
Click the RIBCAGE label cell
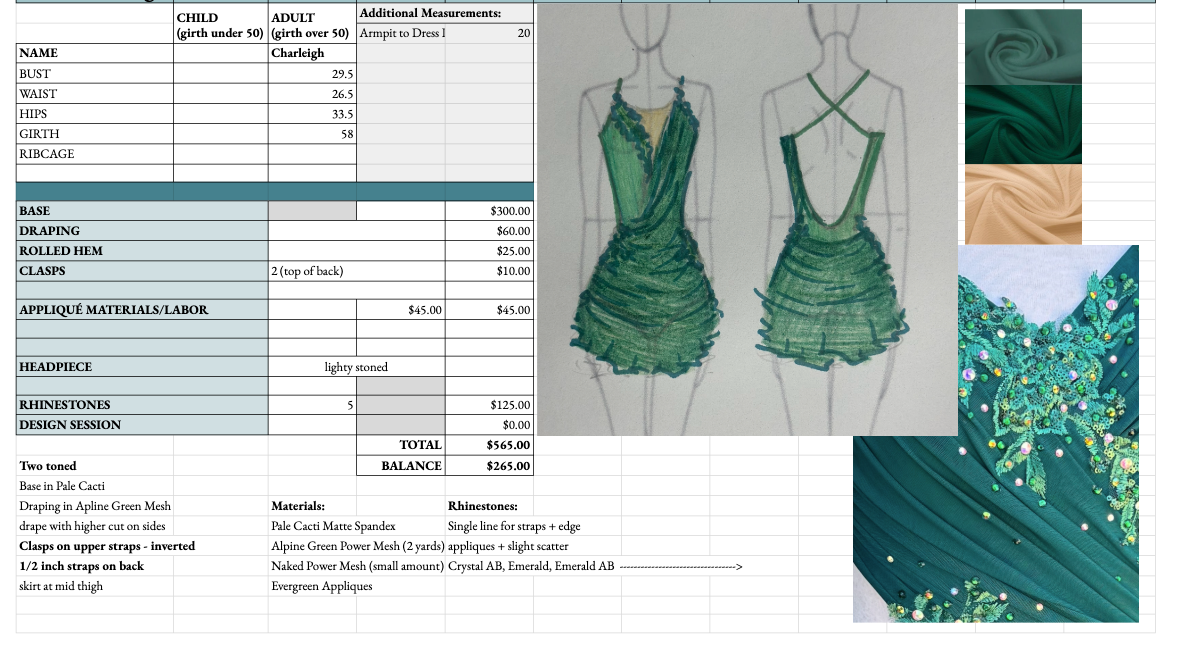point(95,153)
